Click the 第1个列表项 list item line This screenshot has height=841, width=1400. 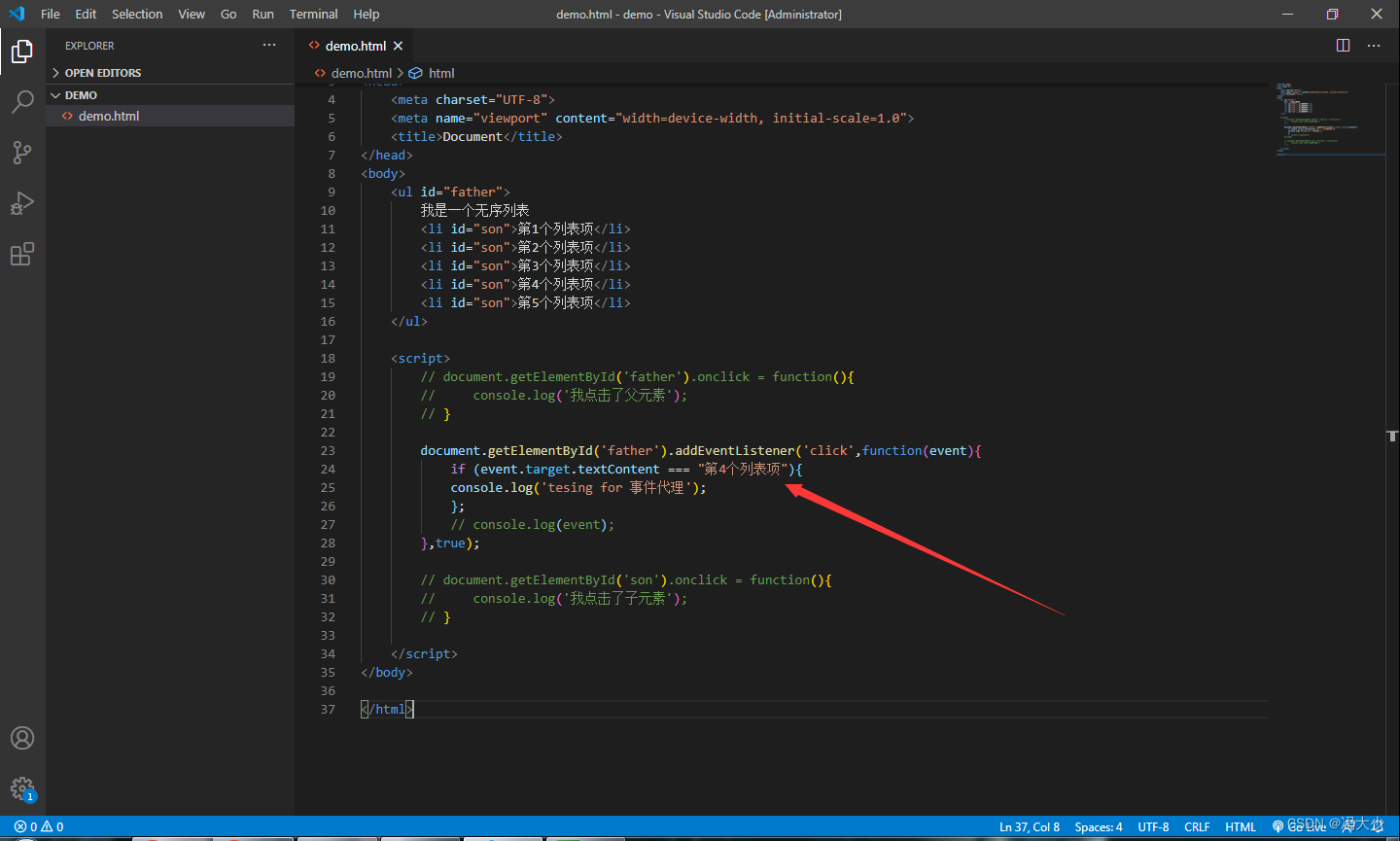coord(525,228)
